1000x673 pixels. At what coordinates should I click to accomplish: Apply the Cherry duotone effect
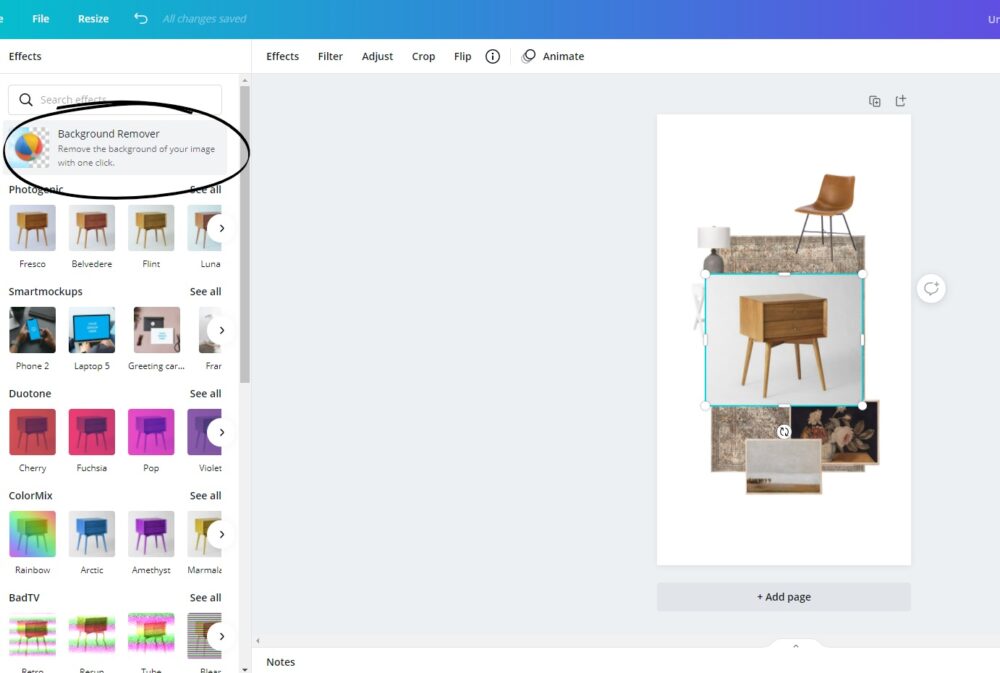coord(33,432)
